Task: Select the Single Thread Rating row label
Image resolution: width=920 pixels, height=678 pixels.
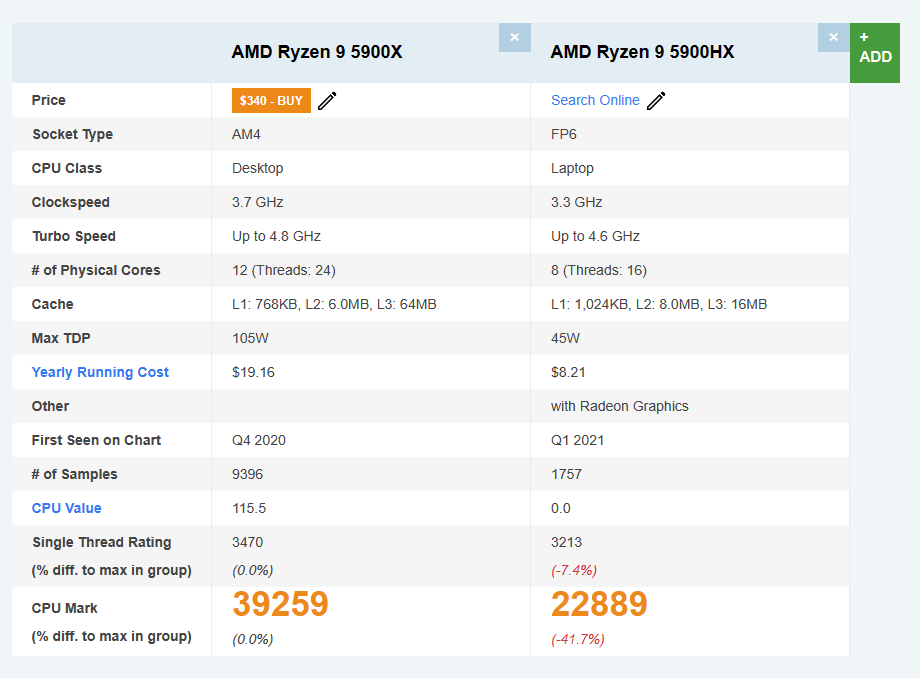Action: click(x=102, y=543)
